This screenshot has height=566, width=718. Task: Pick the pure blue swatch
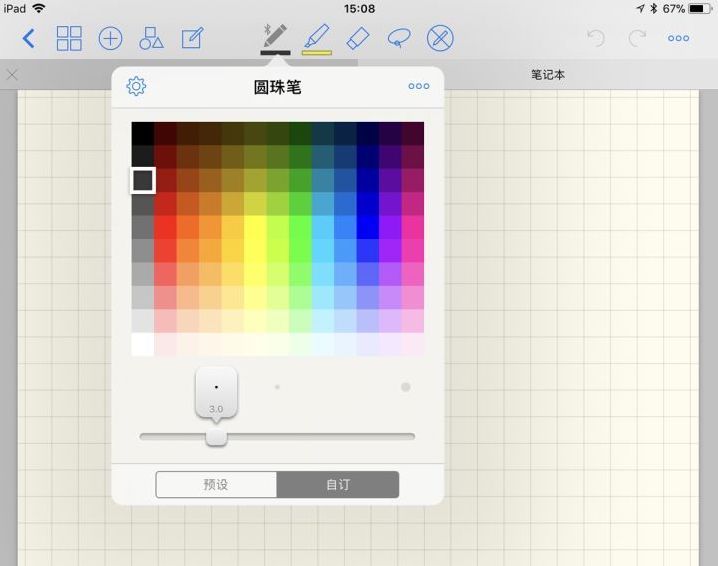point(368,227)
